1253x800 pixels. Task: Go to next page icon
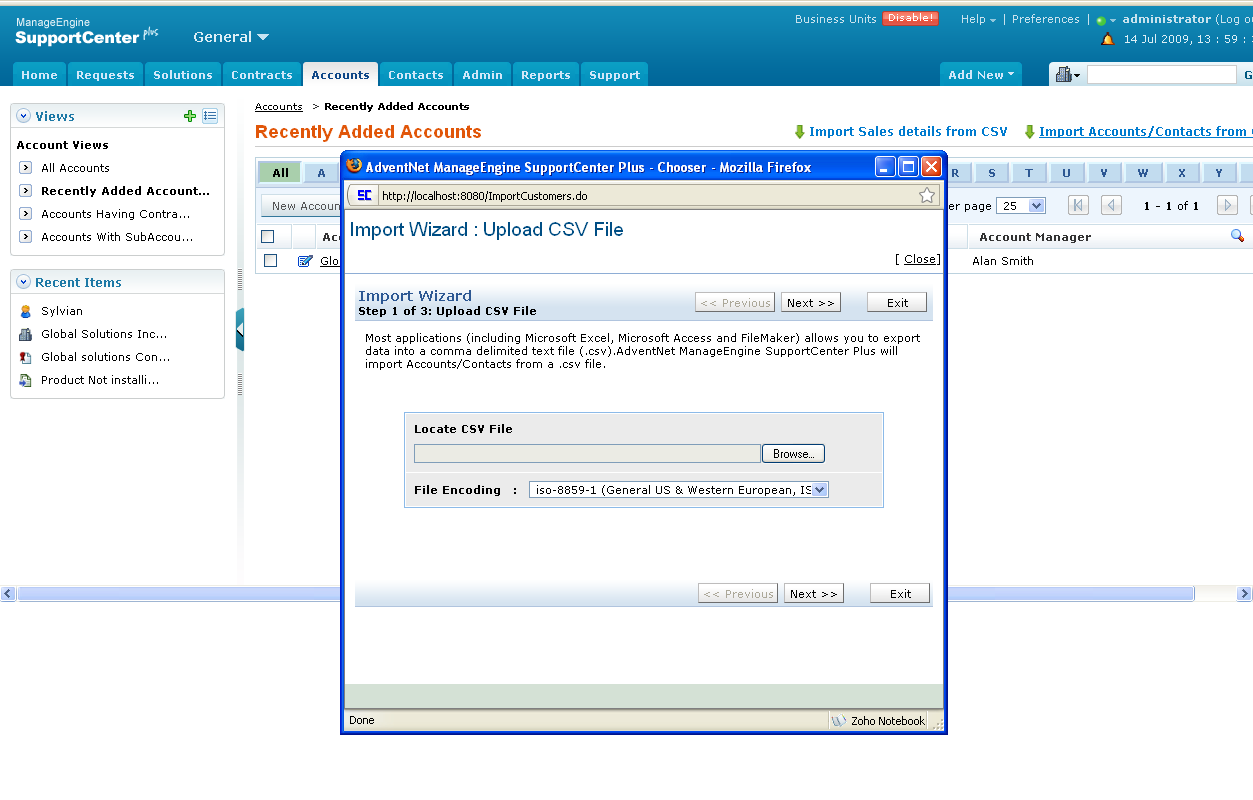(1227, 206)
